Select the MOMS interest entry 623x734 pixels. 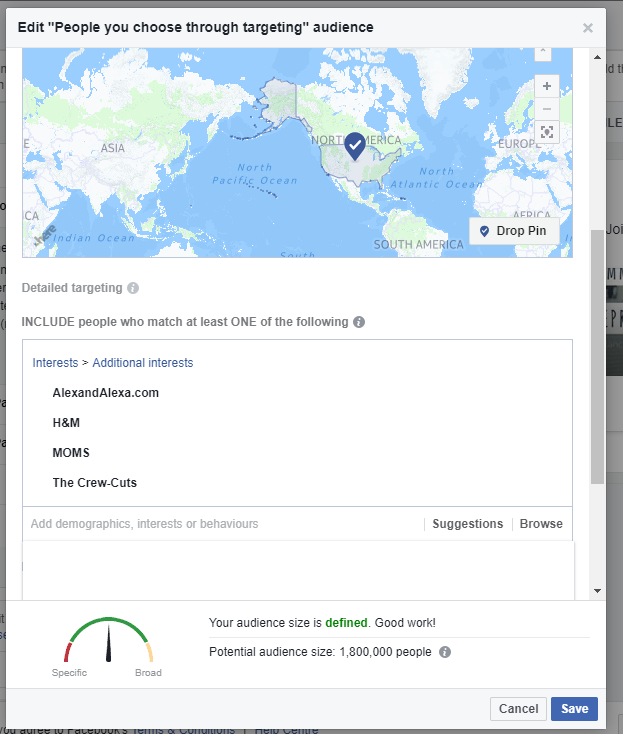click(71, 453)
